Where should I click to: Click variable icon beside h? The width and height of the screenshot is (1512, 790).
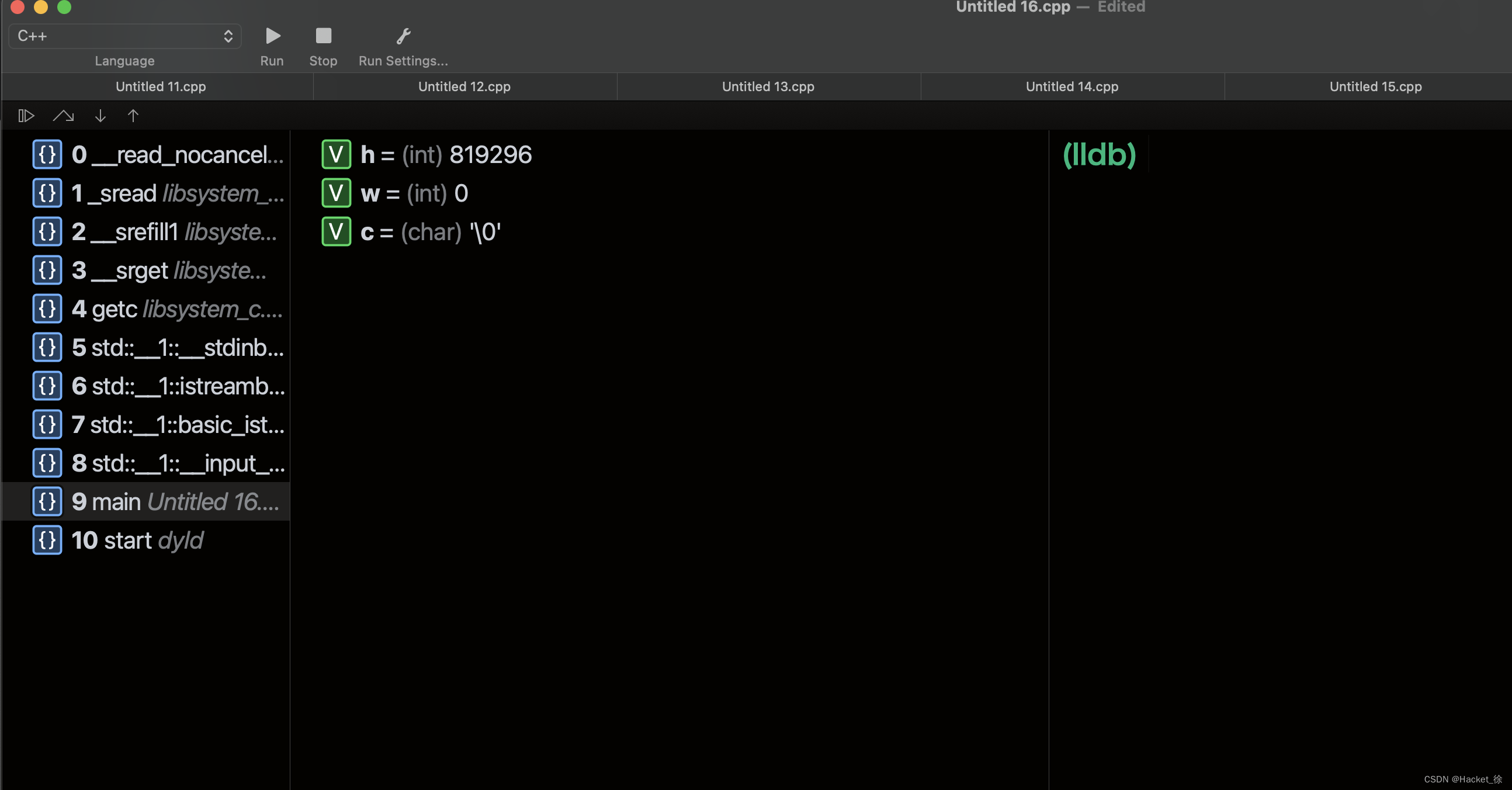pos(337,154)
